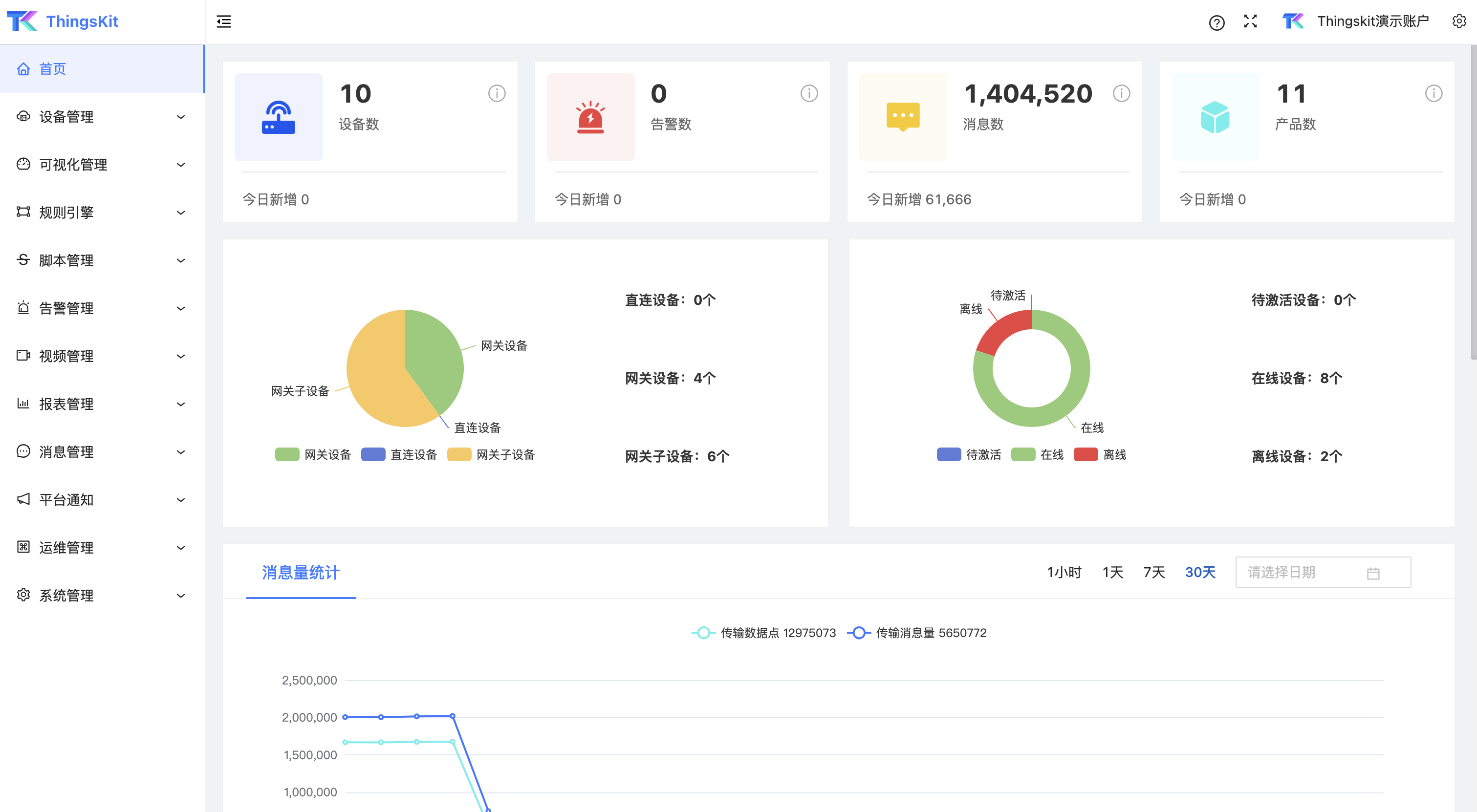Toggle 在线 legend in status donut chart
Screen dimensions: 1477x812
coord(1038,454)
